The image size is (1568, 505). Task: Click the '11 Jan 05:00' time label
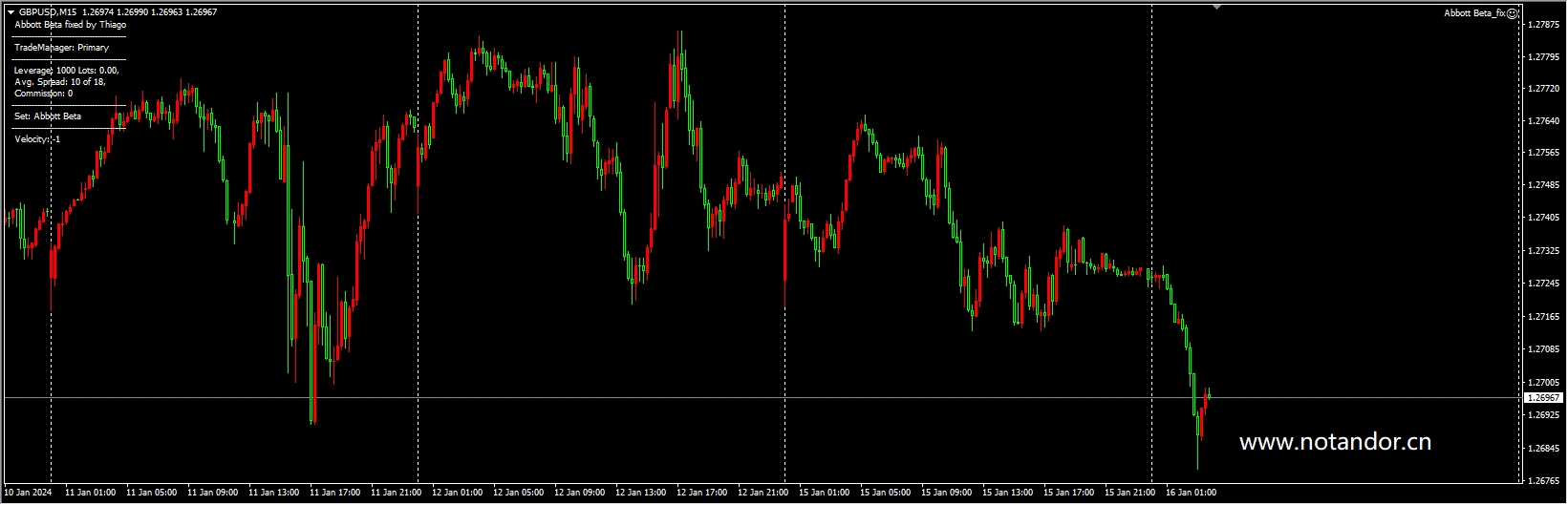pyautogui.click(x=152, y=493)
